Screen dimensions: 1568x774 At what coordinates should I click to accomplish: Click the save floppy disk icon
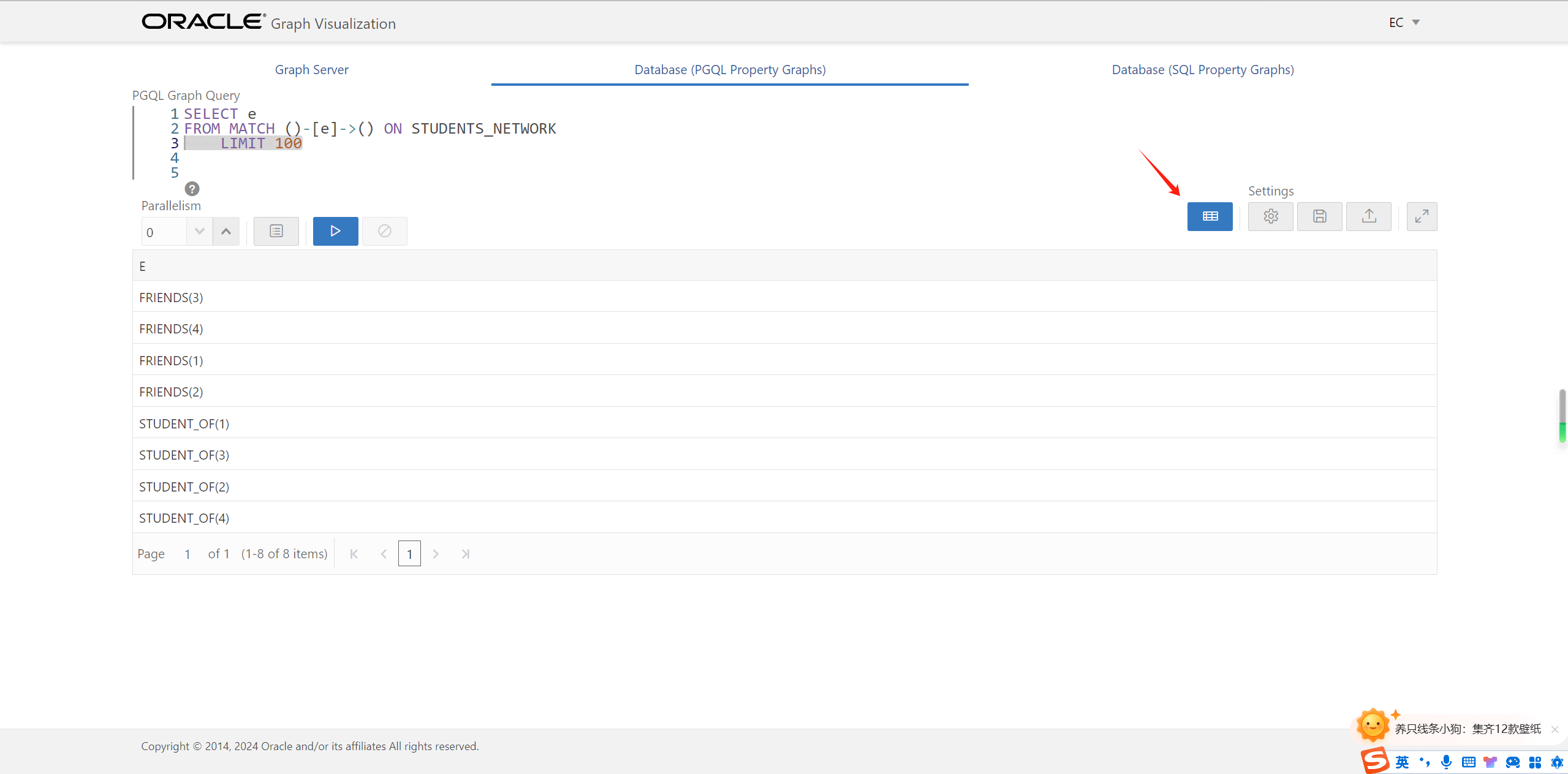coord(1319,216)
